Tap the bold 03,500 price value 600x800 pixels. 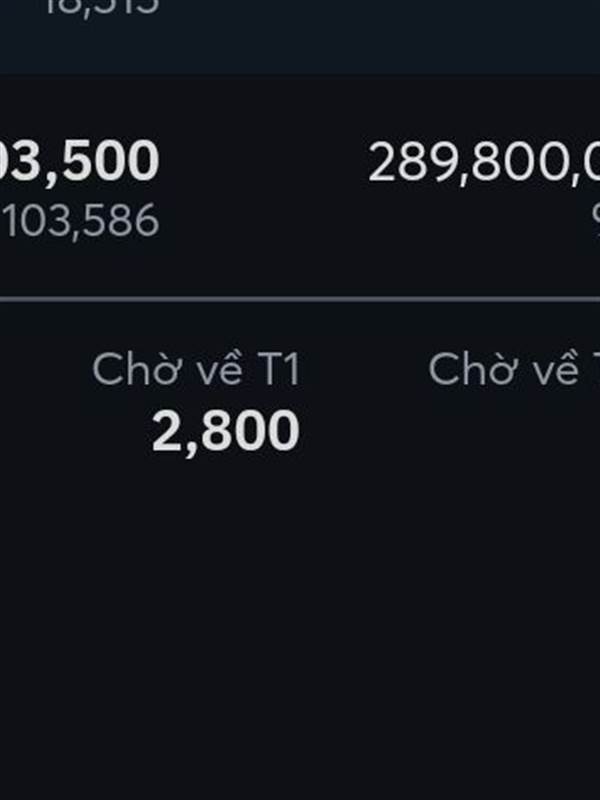tap(80, 161)
